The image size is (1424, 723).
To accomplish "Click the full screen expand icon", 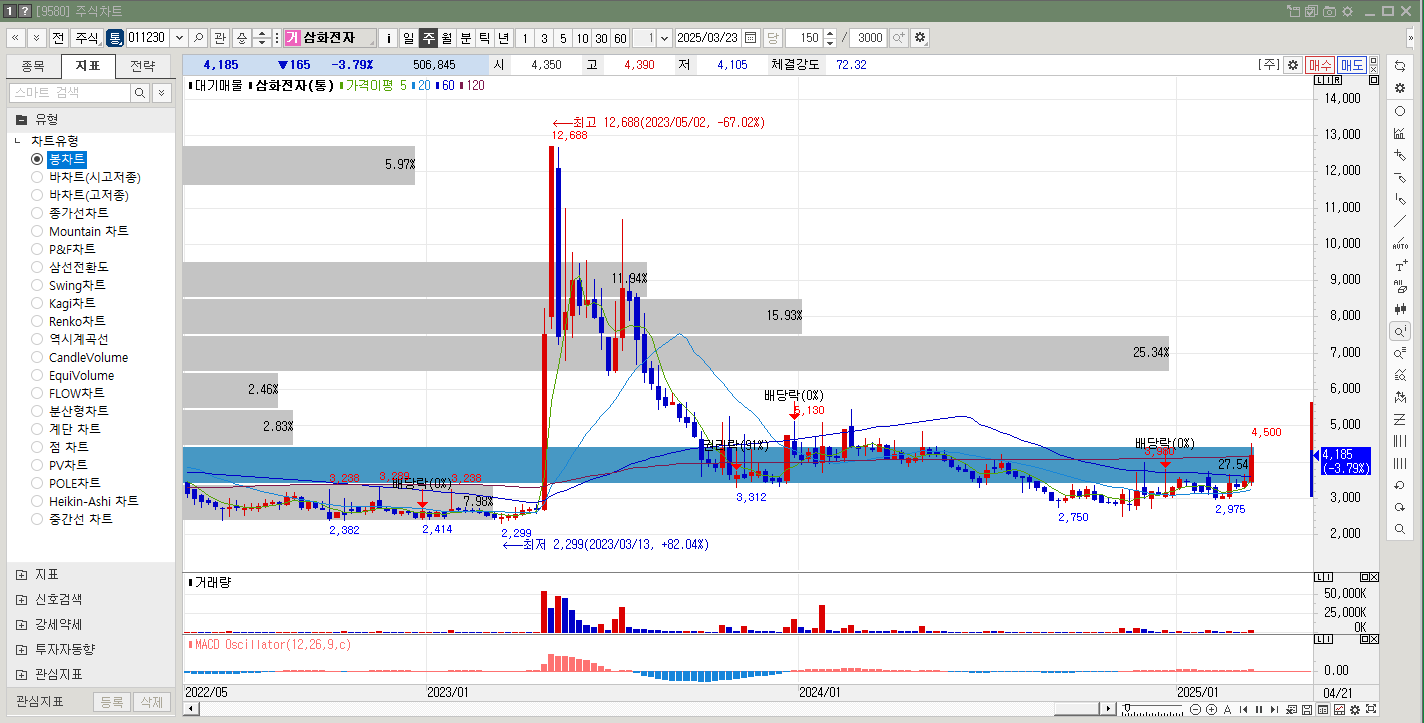I will [x=1371, y=709].
